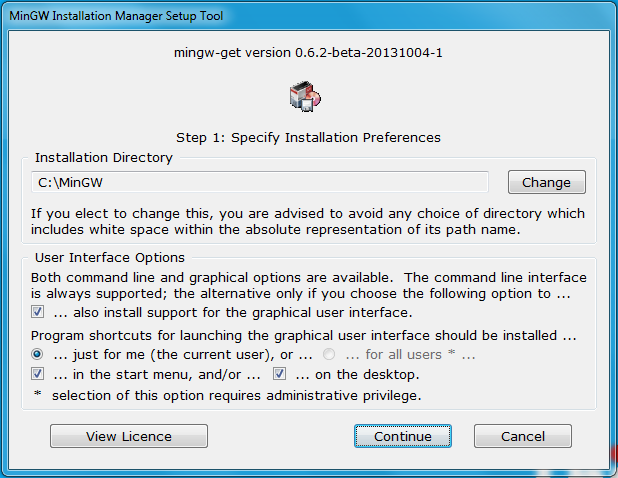This screenshot has height=478, width=618.
Task: Click the Change directory button
Action: 546,182
